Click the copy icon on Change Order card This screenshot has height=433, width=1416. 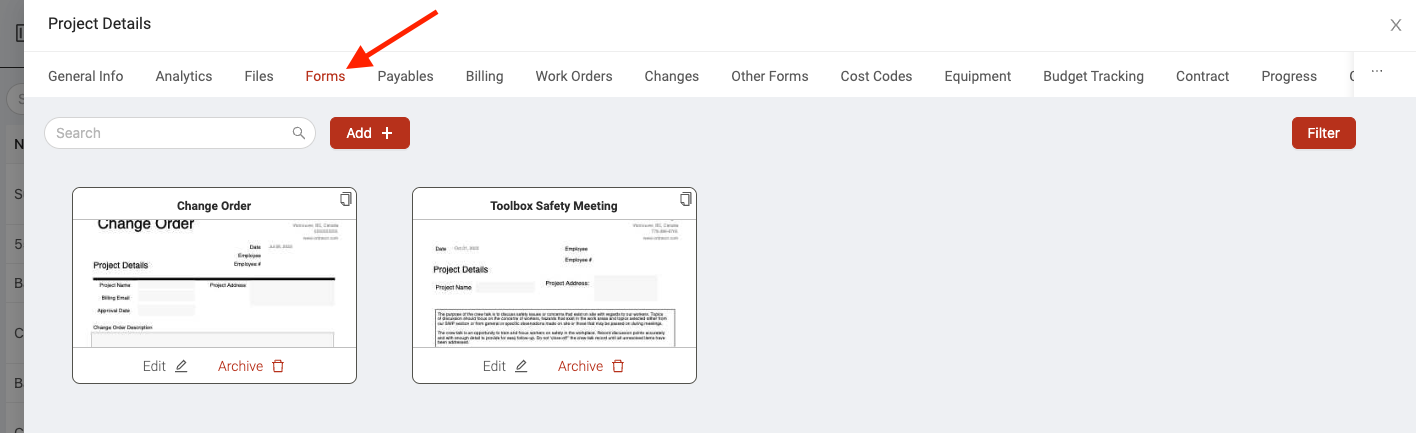(346, 198)
